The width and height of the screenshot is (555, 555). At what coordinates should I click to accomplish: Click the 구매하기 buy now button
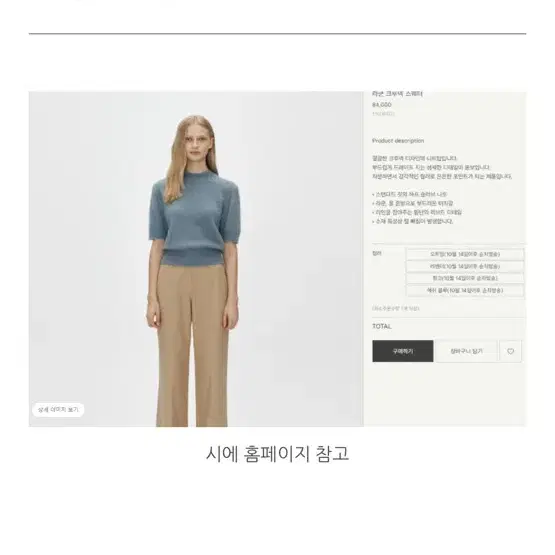(x=403, y=351)
